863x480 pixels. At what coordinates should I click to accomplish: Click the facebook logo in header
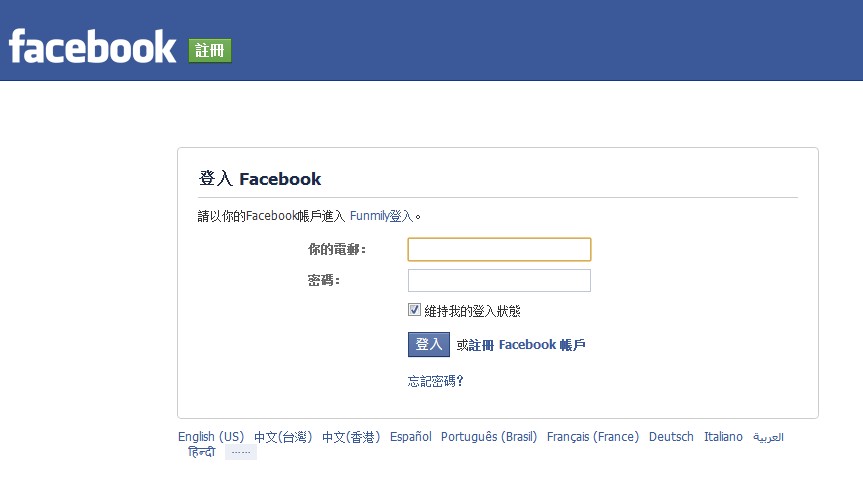coord(92,47)
